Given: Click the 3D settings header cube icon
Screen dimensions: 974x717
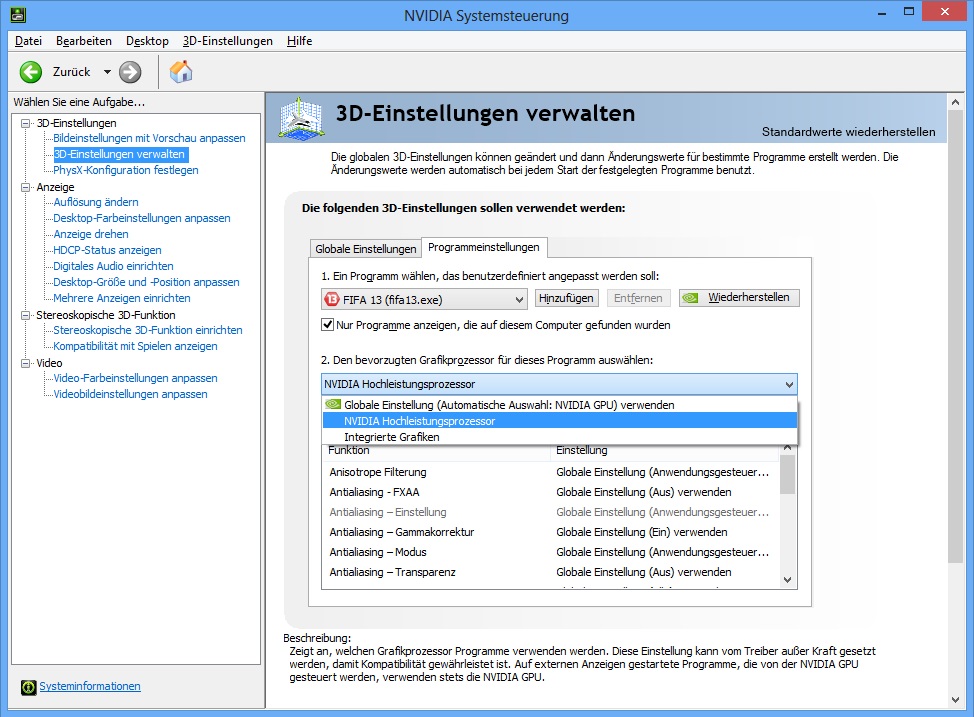Looking at the screenshot, I should pos(301,117).
